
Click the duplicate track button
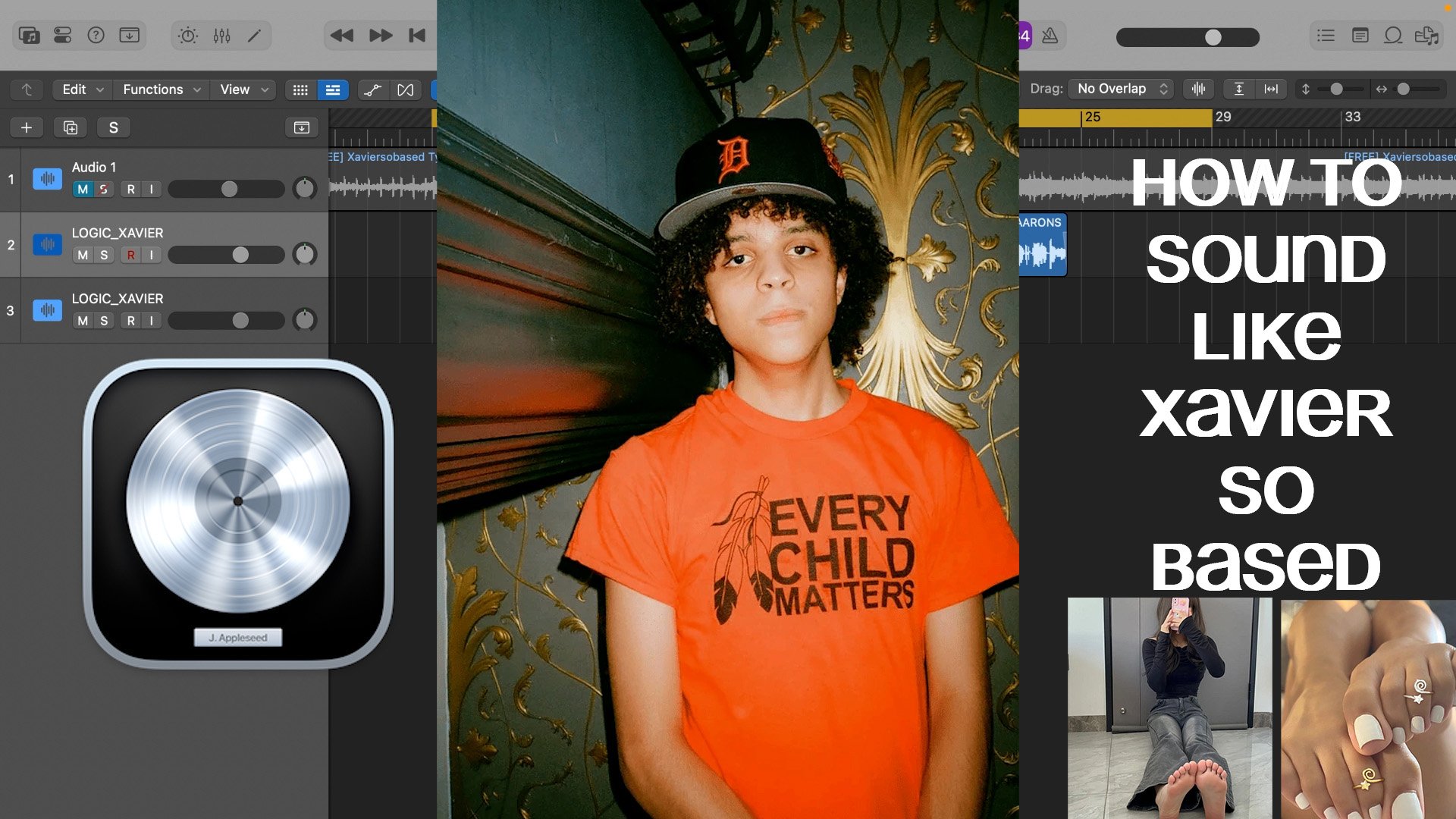point(71,127)
